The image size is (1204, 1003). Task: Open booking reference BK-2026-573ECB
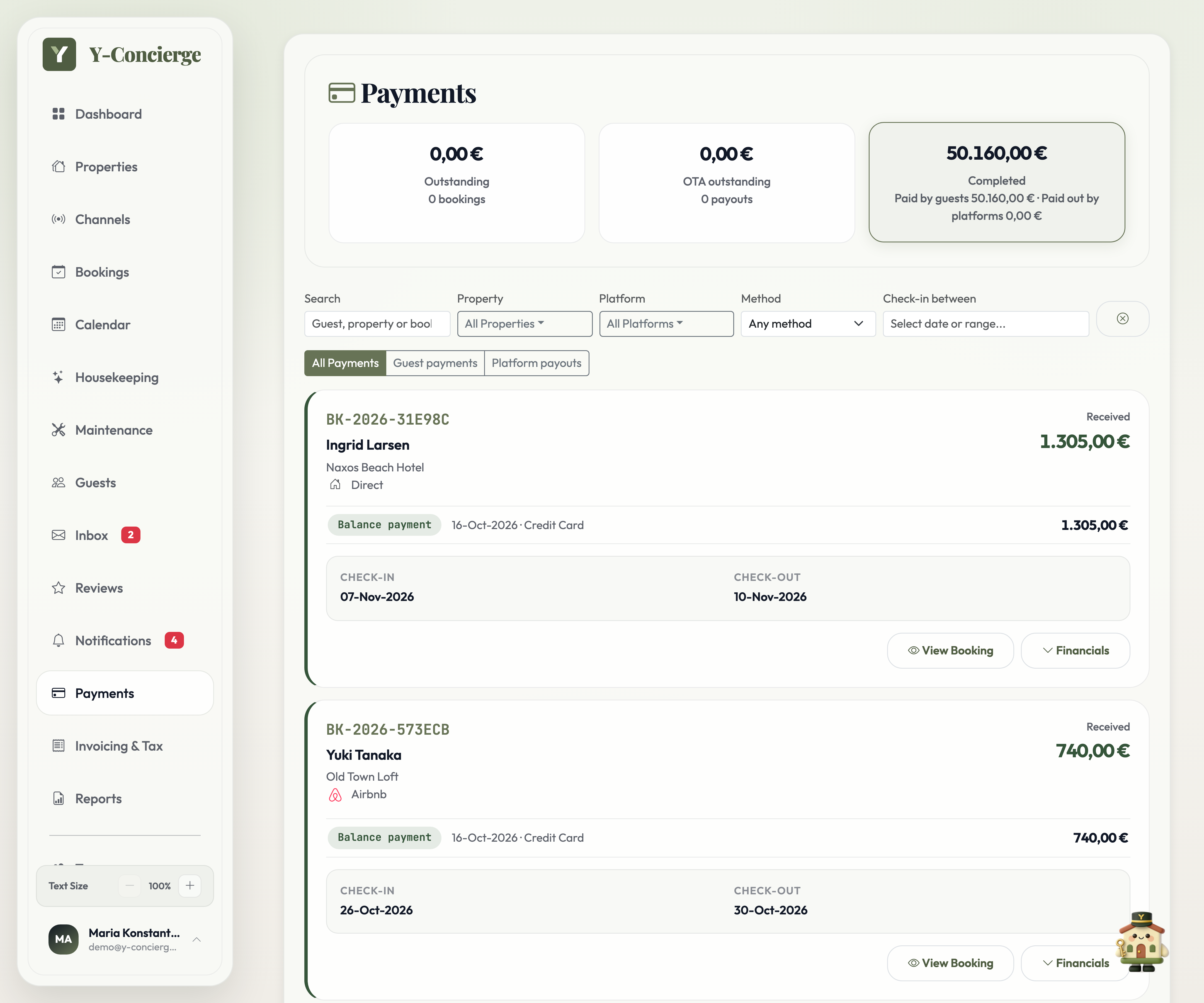click(x=388, y=730)
